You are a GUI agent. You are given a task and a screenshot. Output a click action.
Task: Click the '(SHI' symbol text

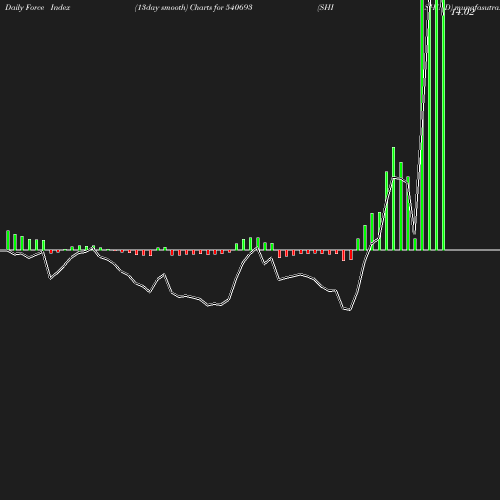(326, 7)
